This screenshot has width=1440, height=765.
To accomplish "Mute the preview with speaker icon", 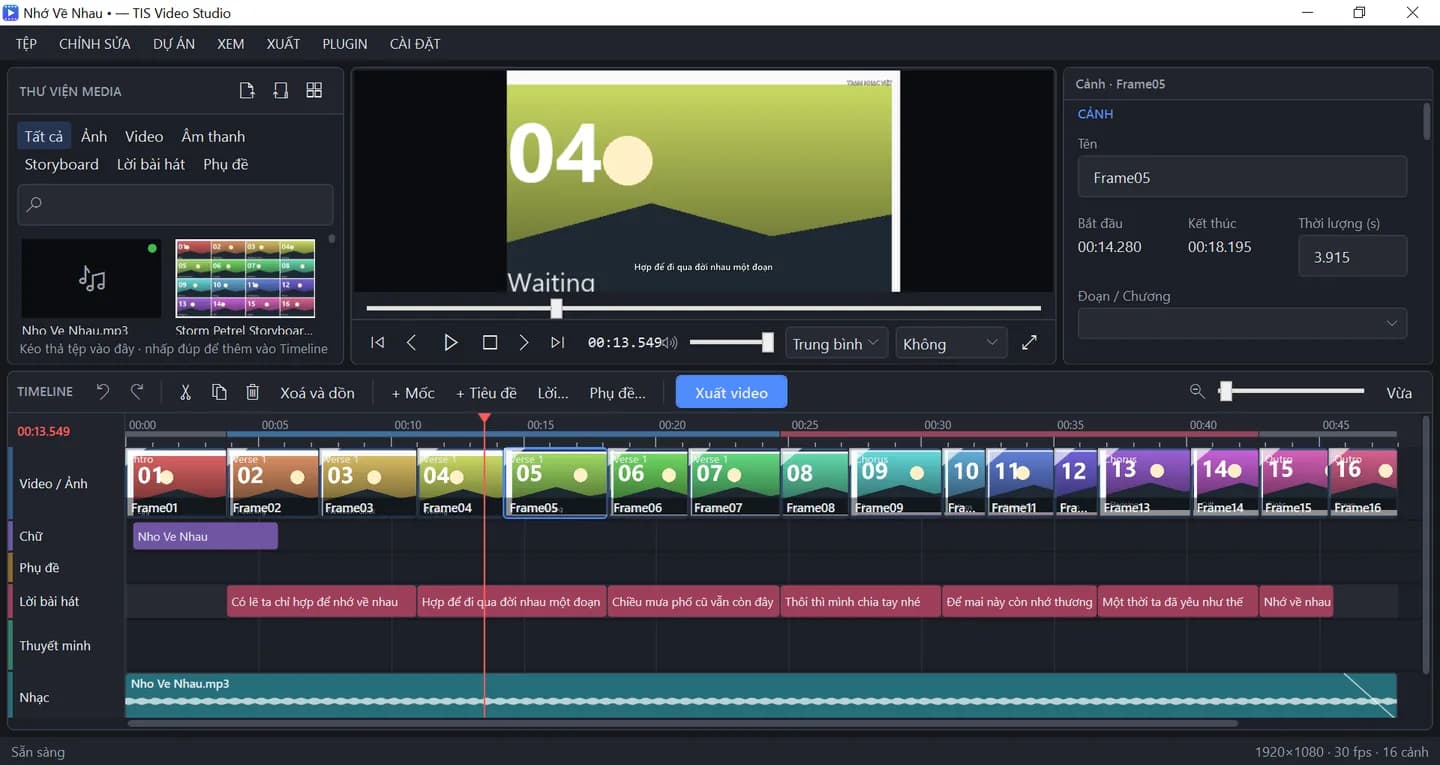I will (670, 343).
